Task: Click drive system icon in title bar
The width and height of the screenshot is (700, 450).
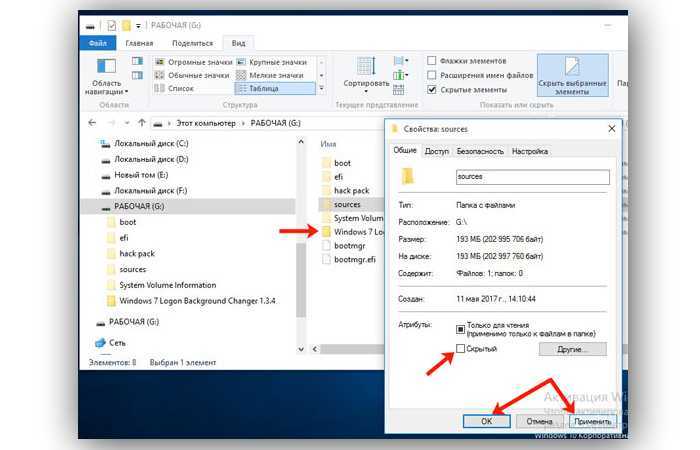Action: [x=90, y=26]
